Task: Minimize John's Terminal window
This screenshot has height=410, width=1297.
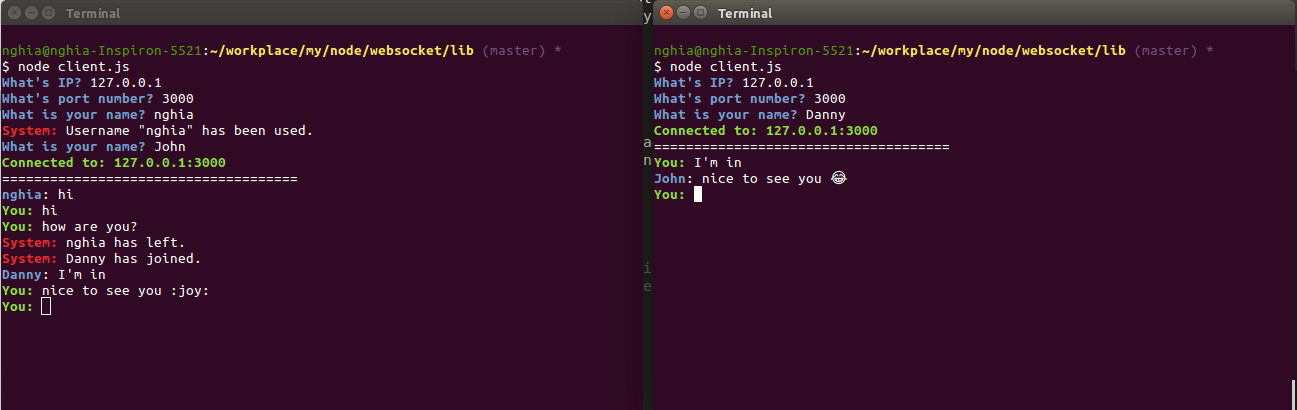Action: tap(30, 13)
